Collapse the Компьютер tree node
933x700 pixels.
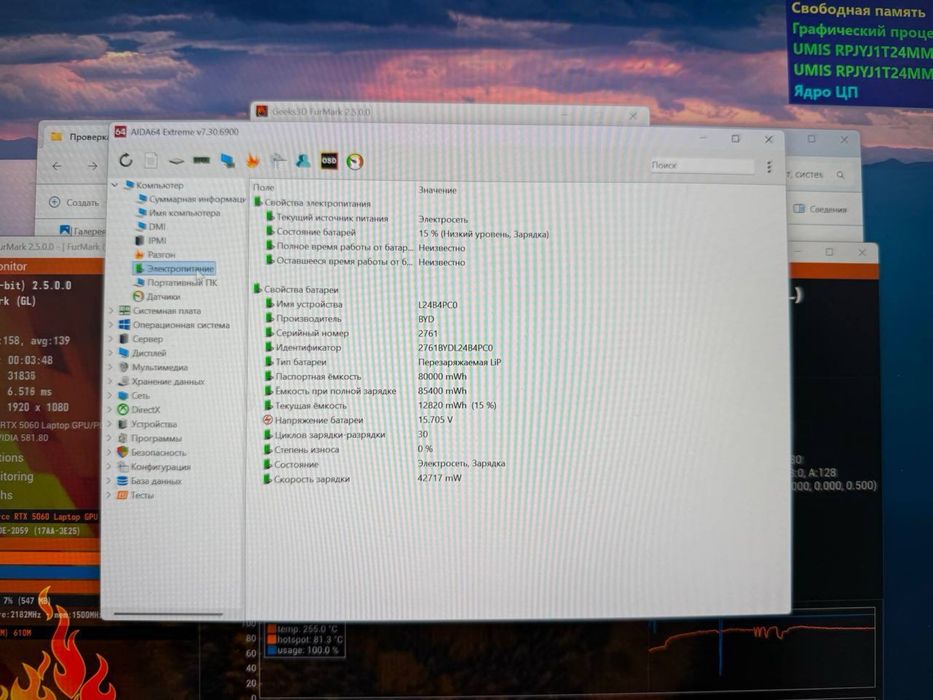[x=115, y=185]
